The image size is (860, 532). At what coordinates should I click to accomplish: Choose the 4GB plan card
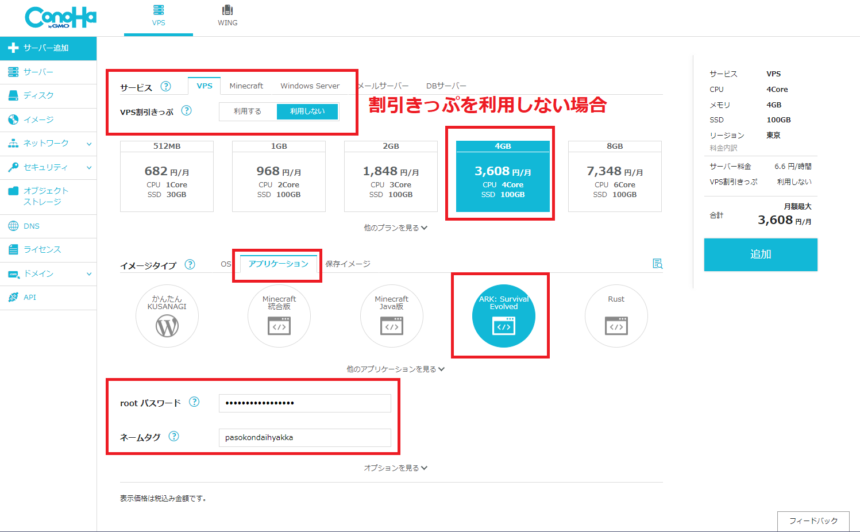click(503, 176)
